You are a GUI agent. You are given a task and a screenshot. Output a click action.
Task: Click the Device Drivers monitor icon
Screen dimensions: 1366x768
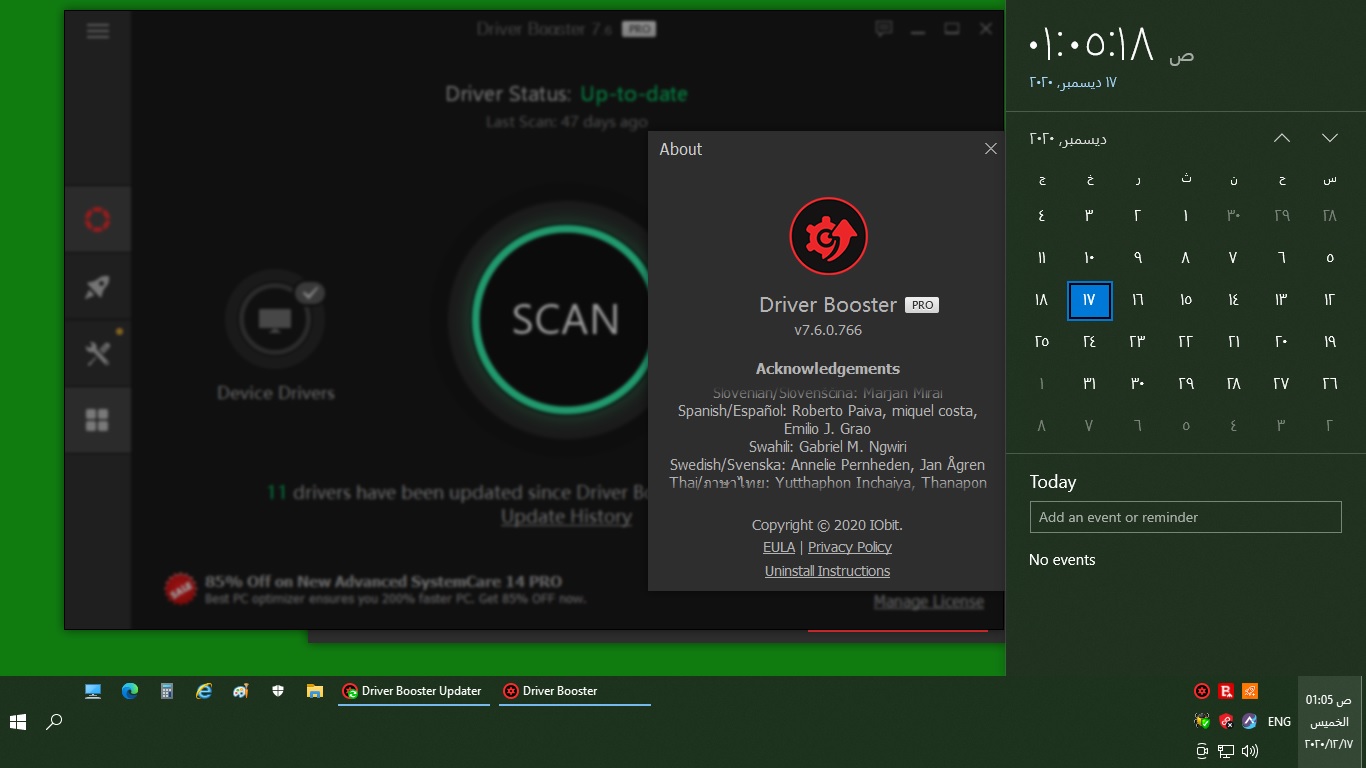[x=275, y=320]
